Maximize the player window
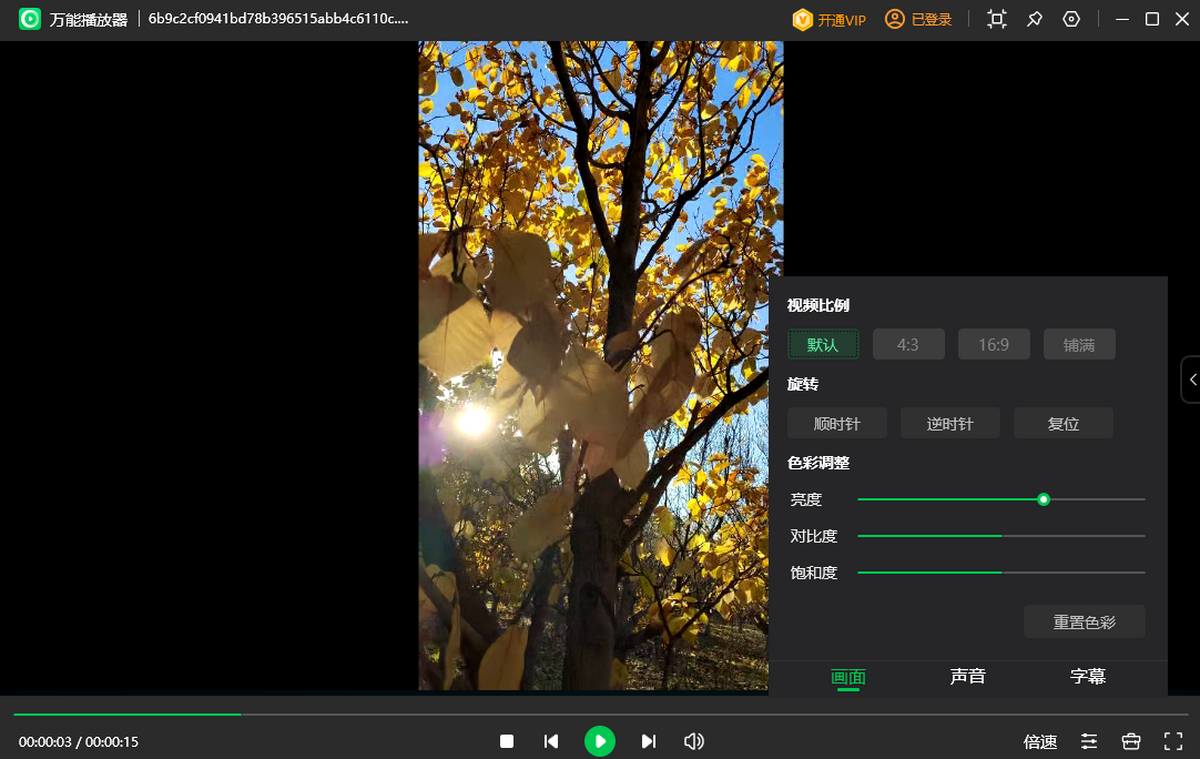 (x=1152, y=19)
